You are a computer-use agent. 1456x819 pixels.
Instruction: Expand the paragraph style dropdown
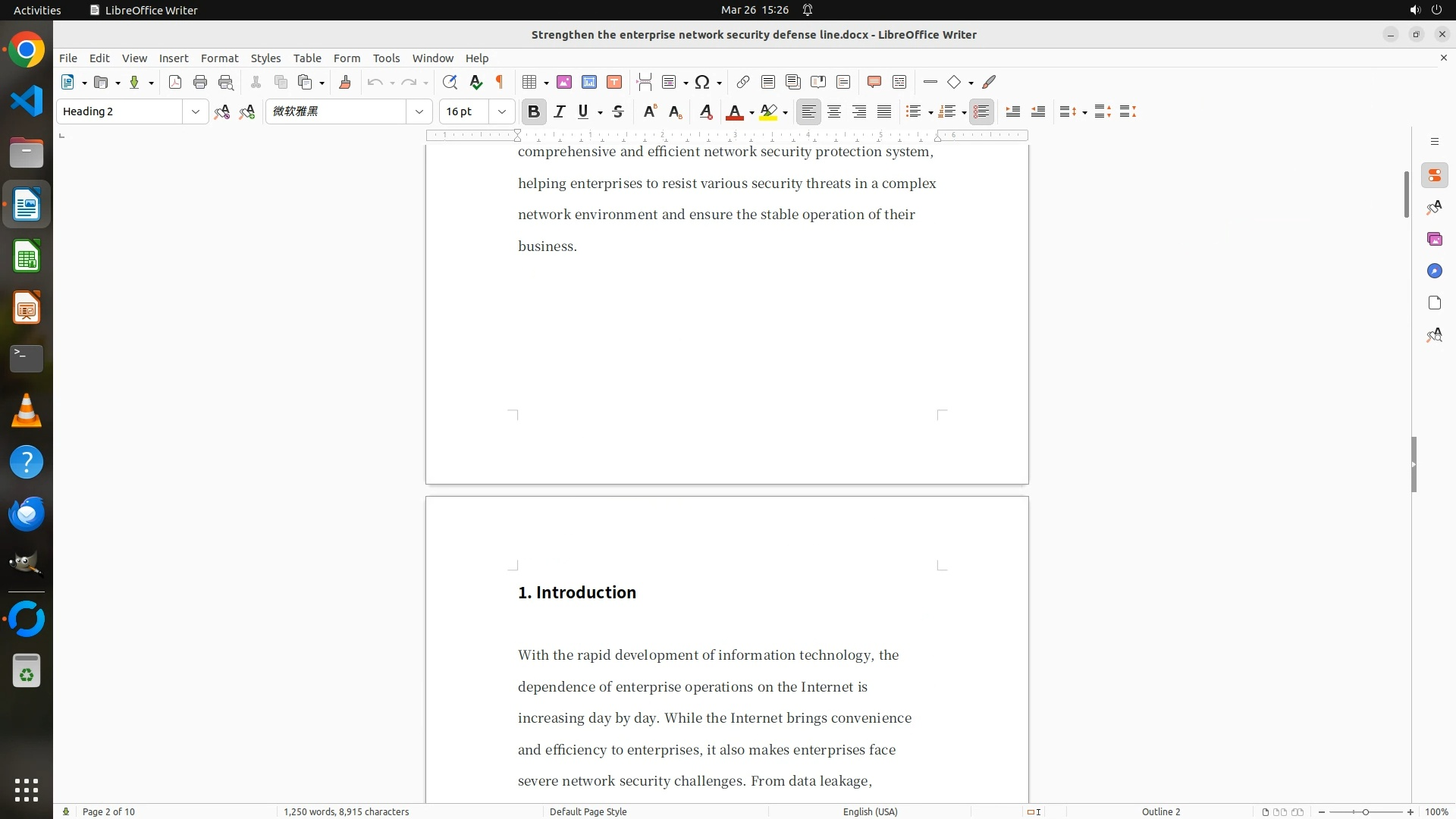195,111
